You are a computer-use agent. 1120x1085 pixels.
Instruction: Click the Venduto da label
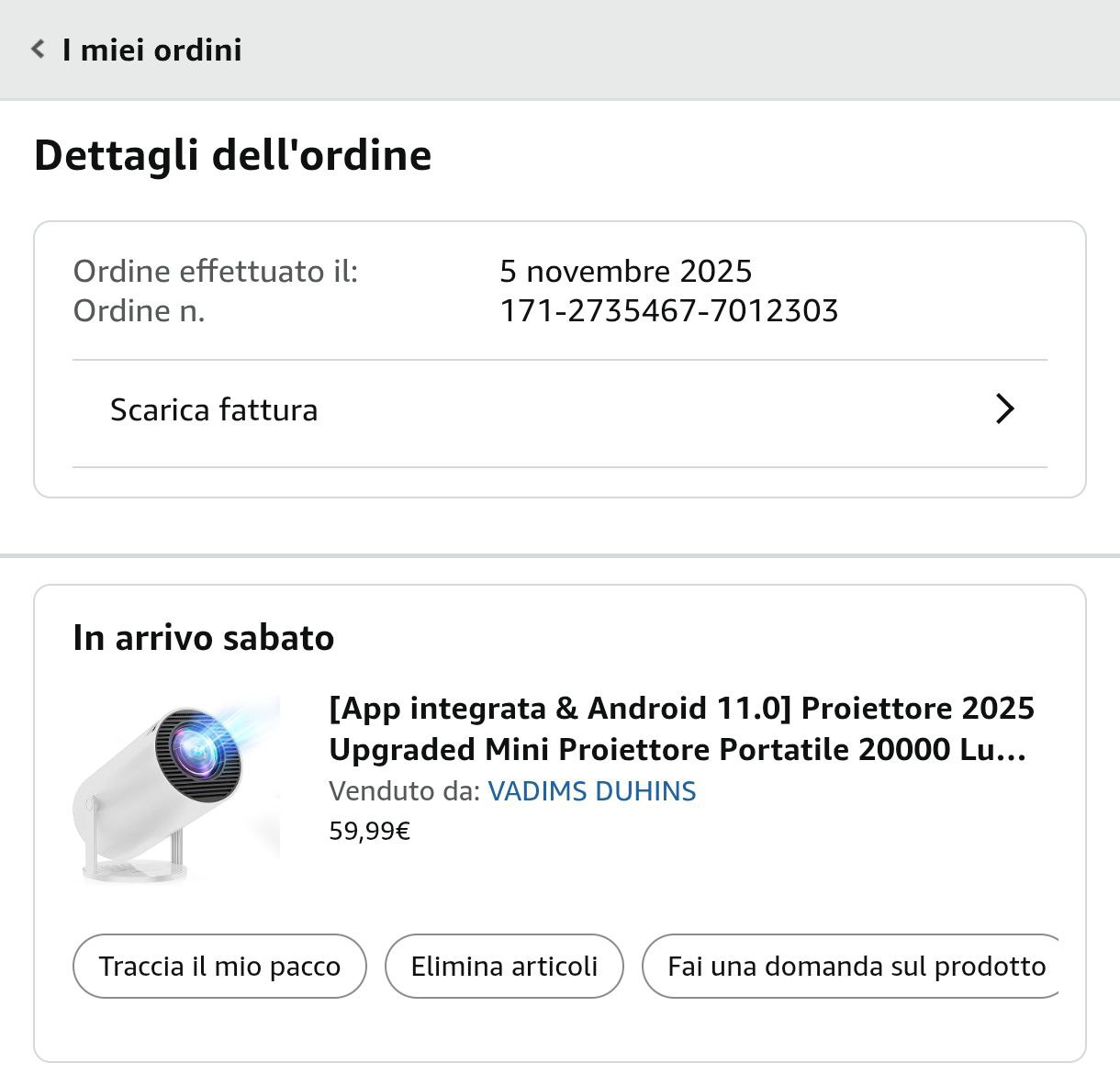[x=404, y=791]
